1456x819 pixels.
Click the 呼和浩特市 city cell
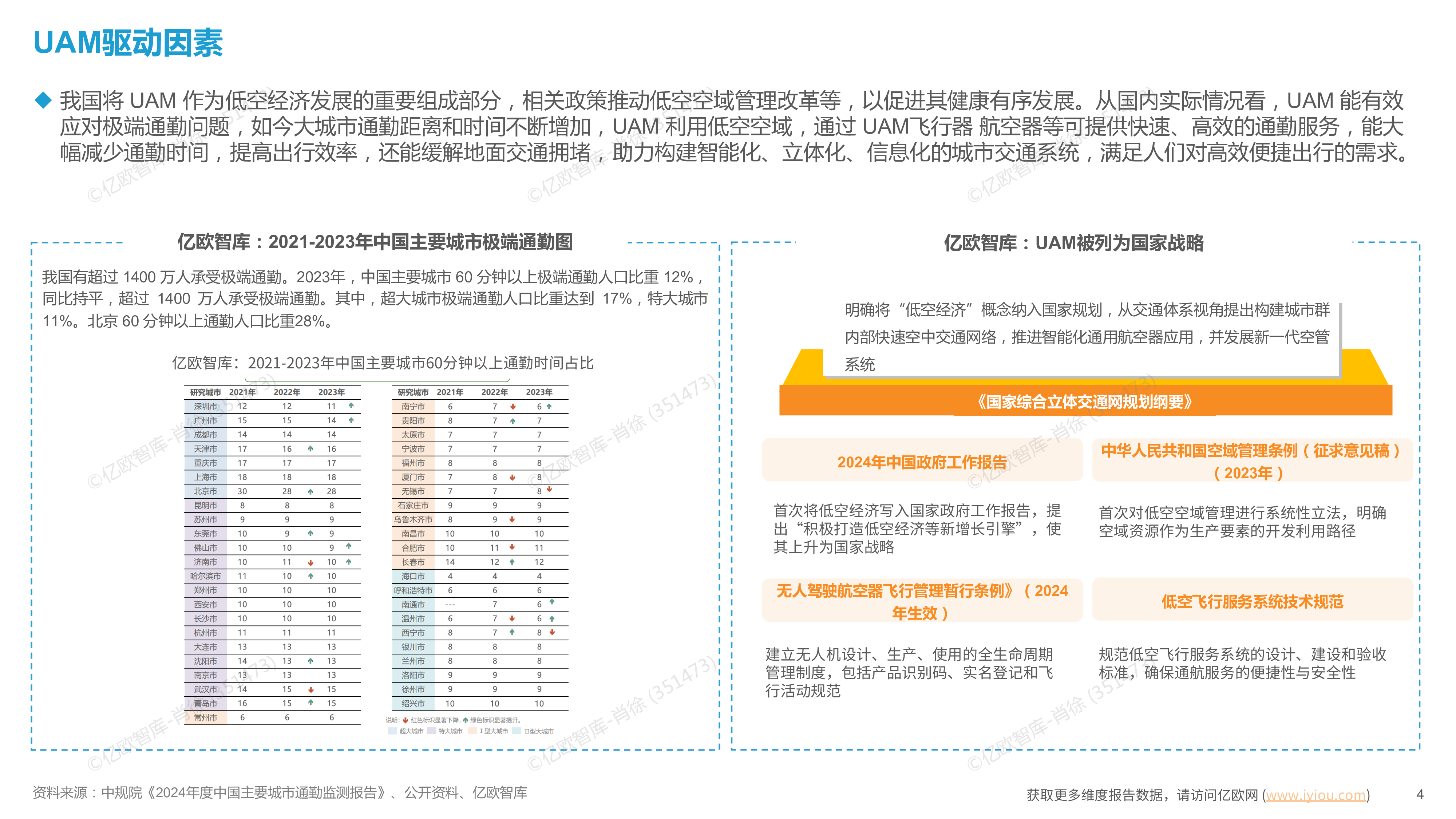(x=413, y=590)
